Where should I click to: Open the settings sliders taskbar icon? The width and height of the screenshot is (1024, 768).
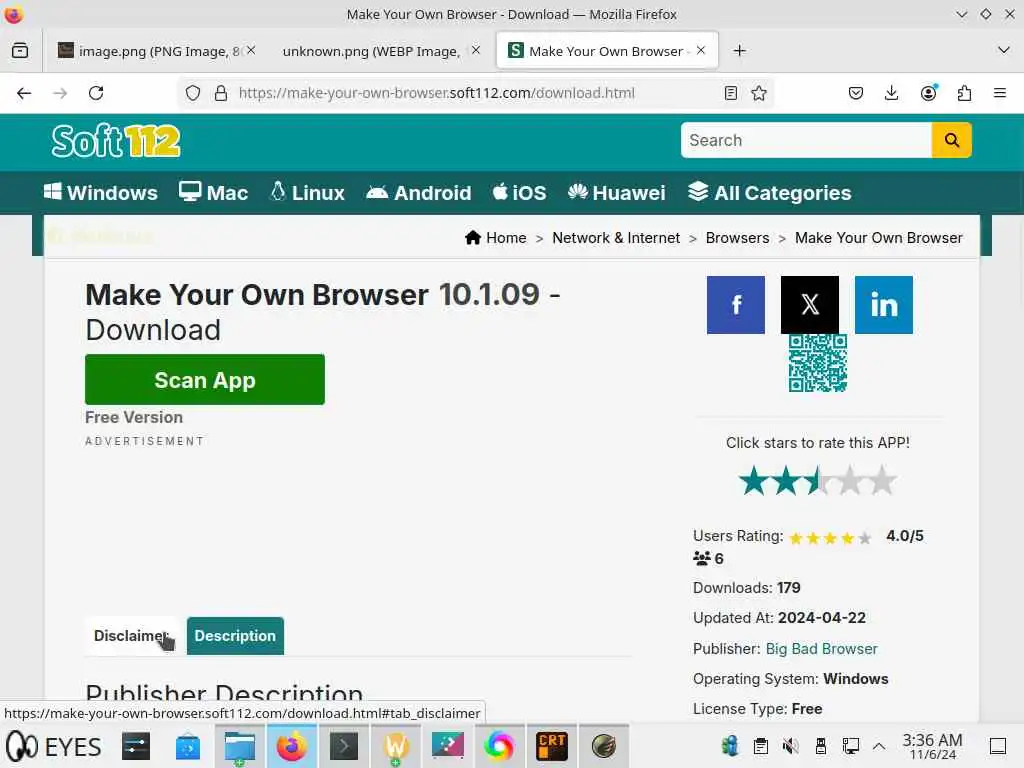tap(136, 746)
